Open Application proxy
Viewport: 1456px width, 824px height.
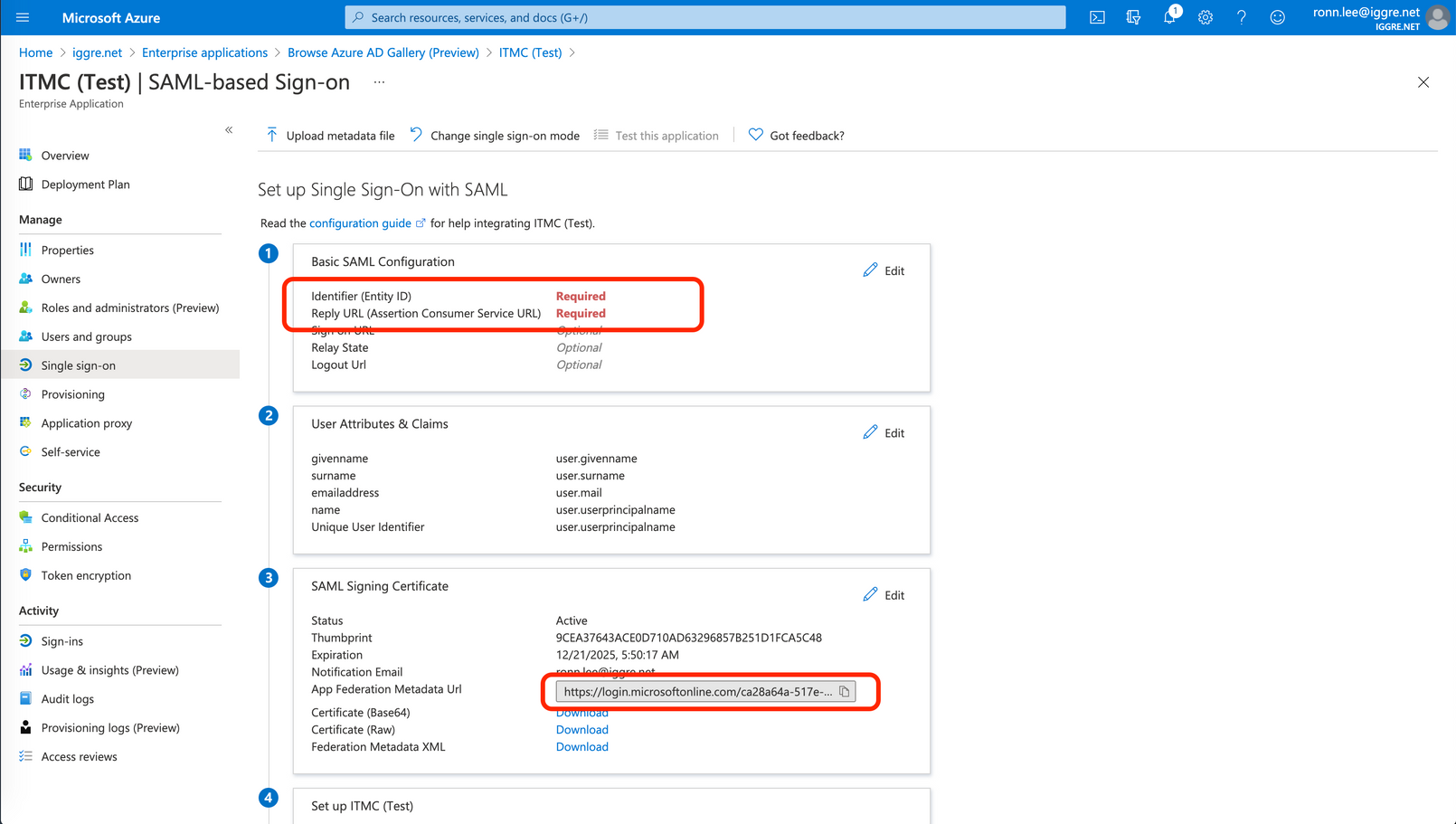(x=87, y=423)
